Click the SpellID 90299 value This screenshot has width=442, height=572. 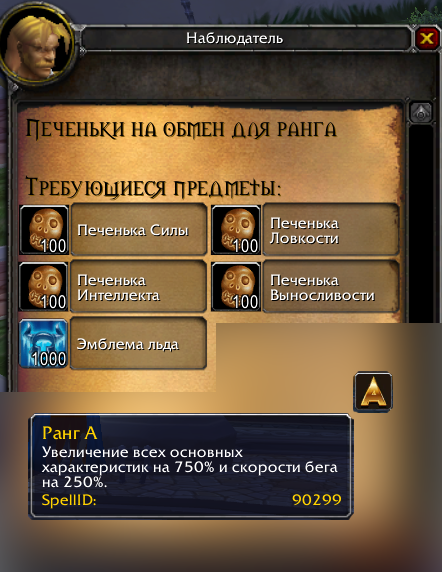tap(317, 499)
